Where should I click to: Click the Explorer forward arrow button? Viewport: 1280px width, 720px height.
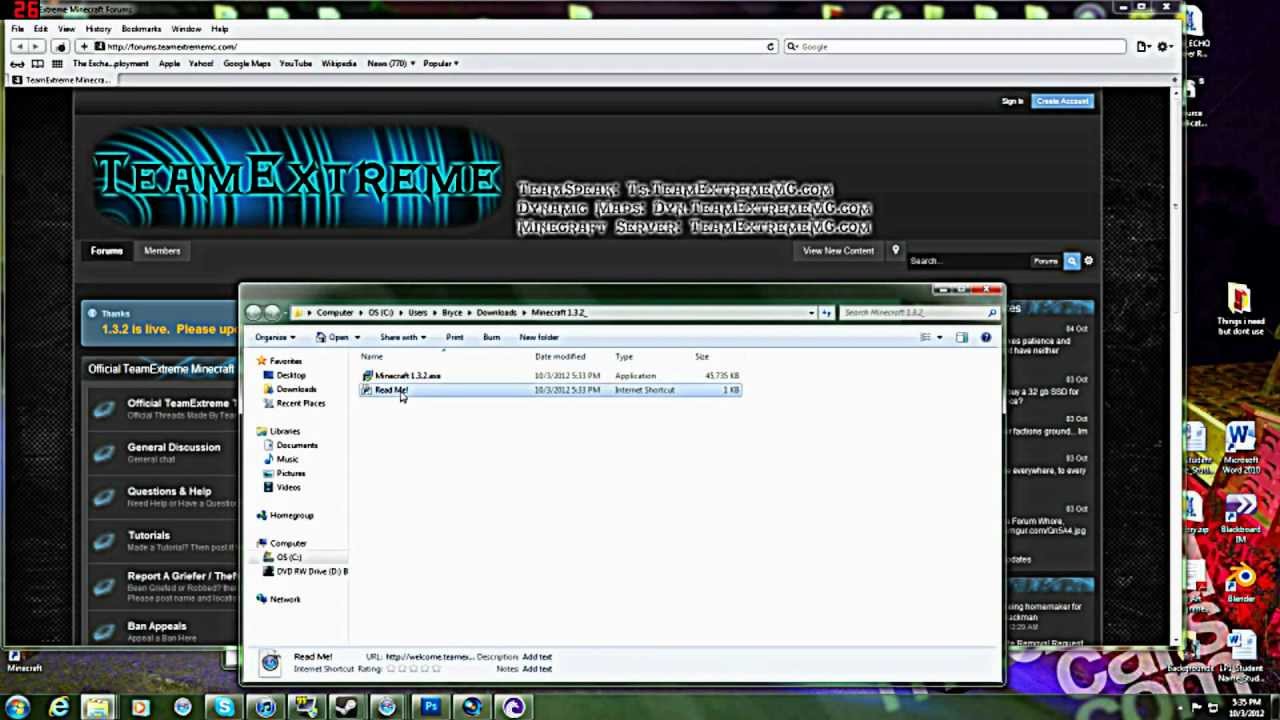click(x=272, y=312)
